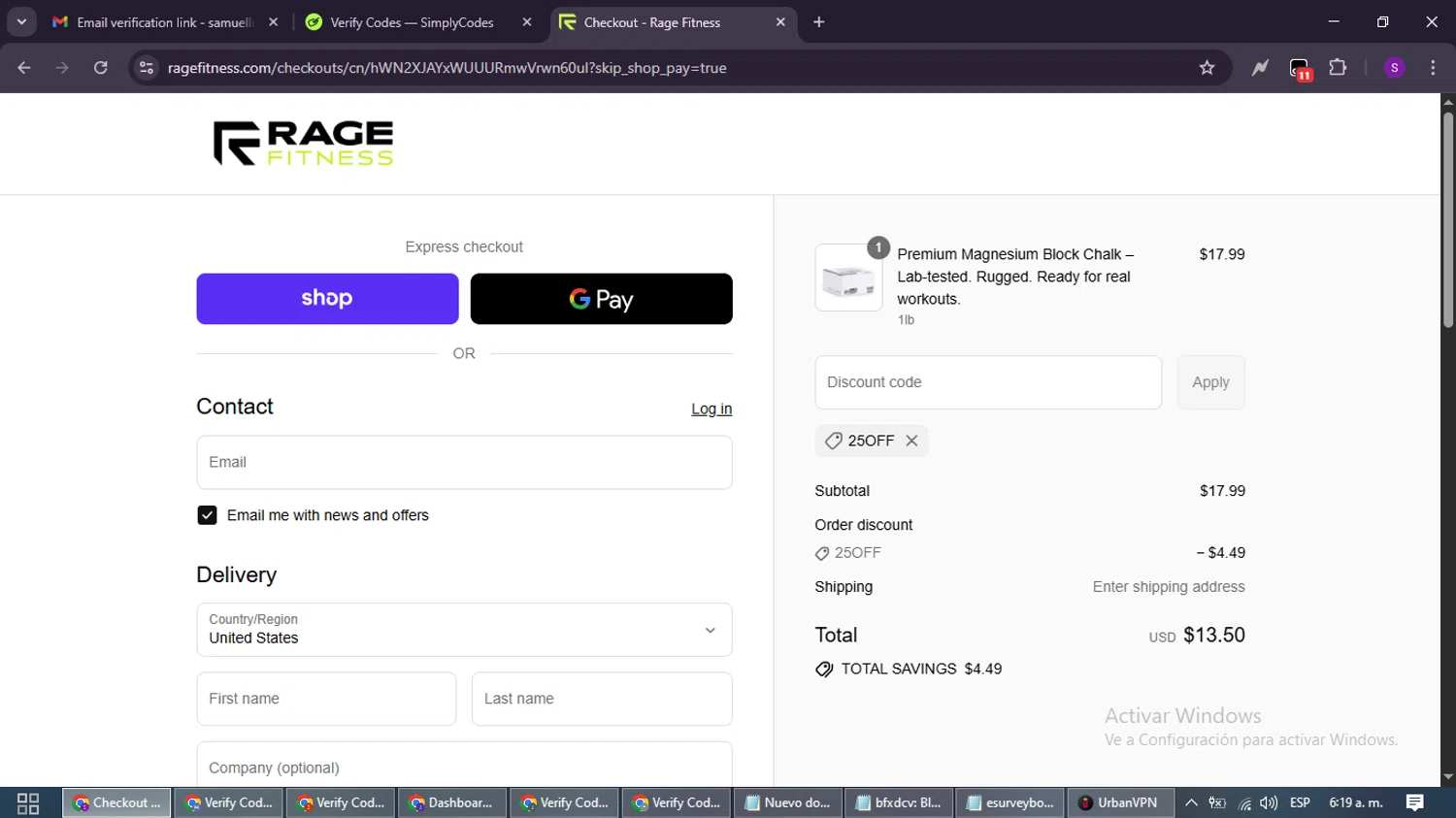
Task: Open the volume speaker tray icon
Action: point(1269,803)
